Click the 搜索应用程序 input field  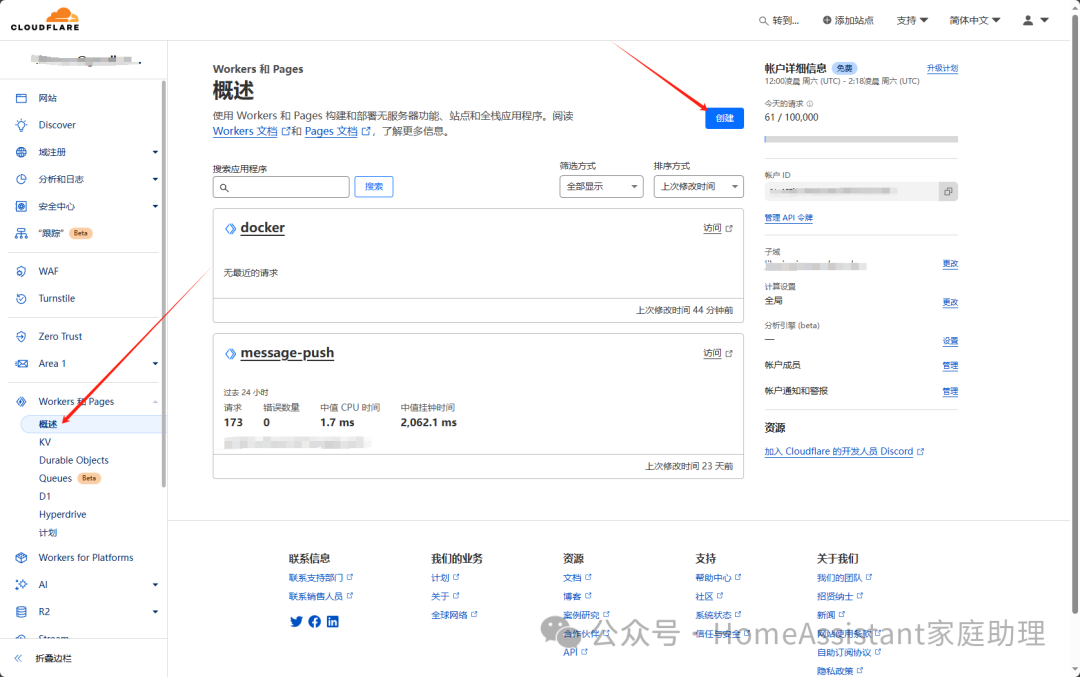[281, 187]
